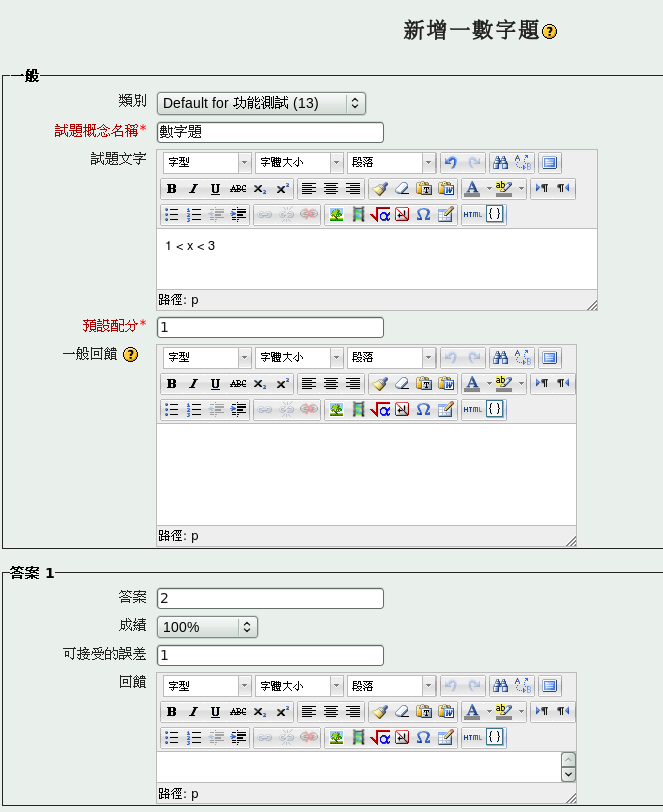Viewport: 663px width, 812px height.
Task: Insert special character (Omega) in question text
Action: (x=423, y=214)
